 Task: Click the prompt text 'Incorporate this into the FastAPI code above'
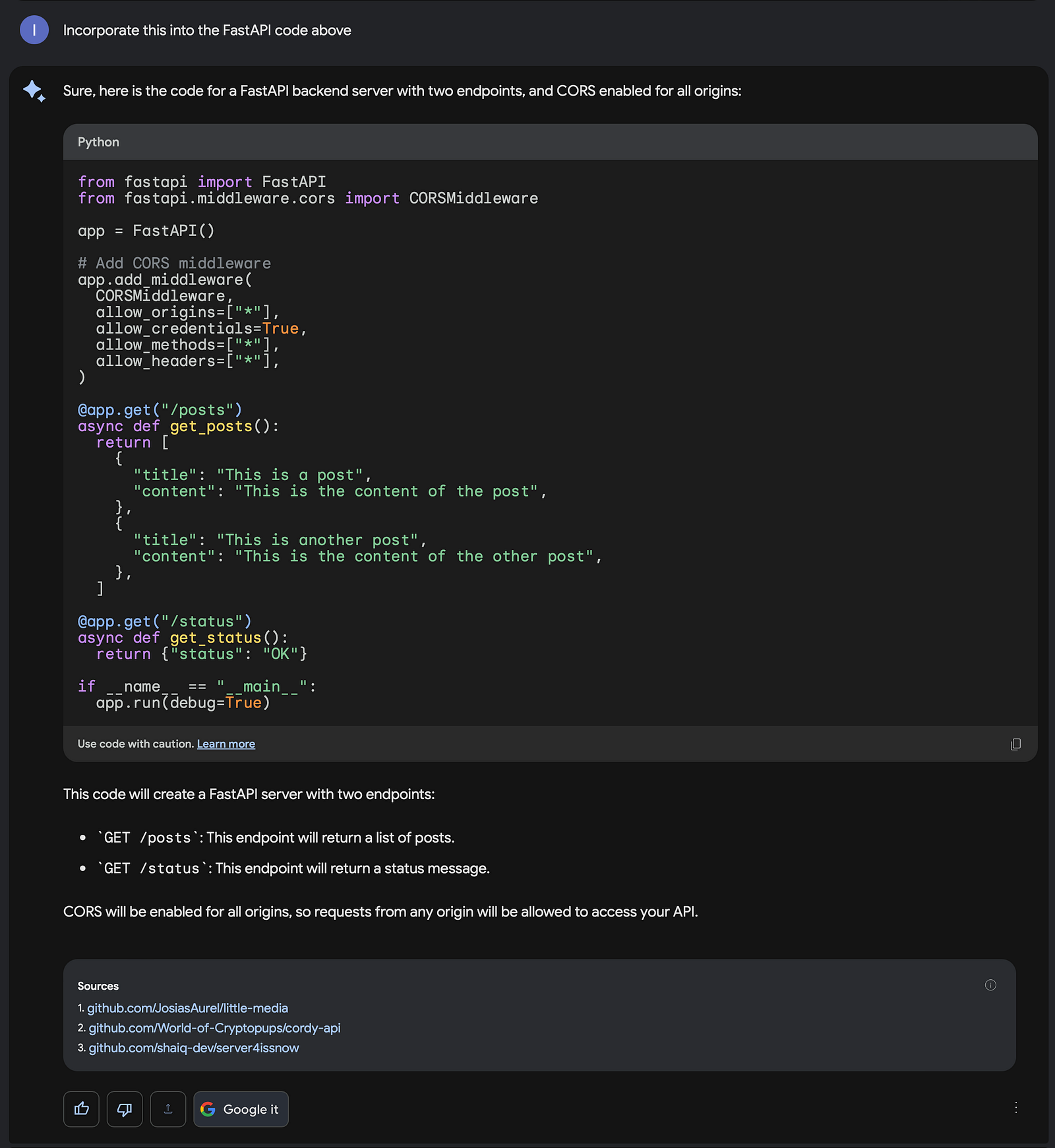207,30
